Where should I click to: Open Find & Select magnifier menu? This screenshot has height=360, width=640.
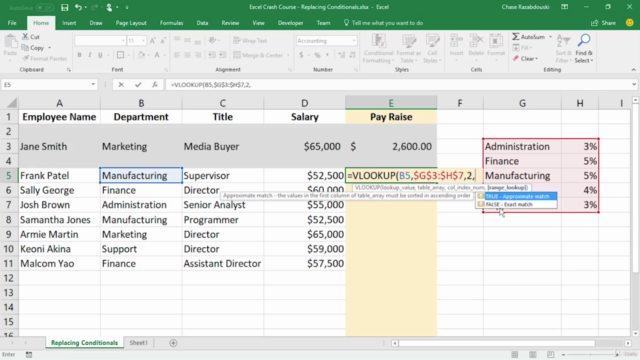(x=584, y=49)
